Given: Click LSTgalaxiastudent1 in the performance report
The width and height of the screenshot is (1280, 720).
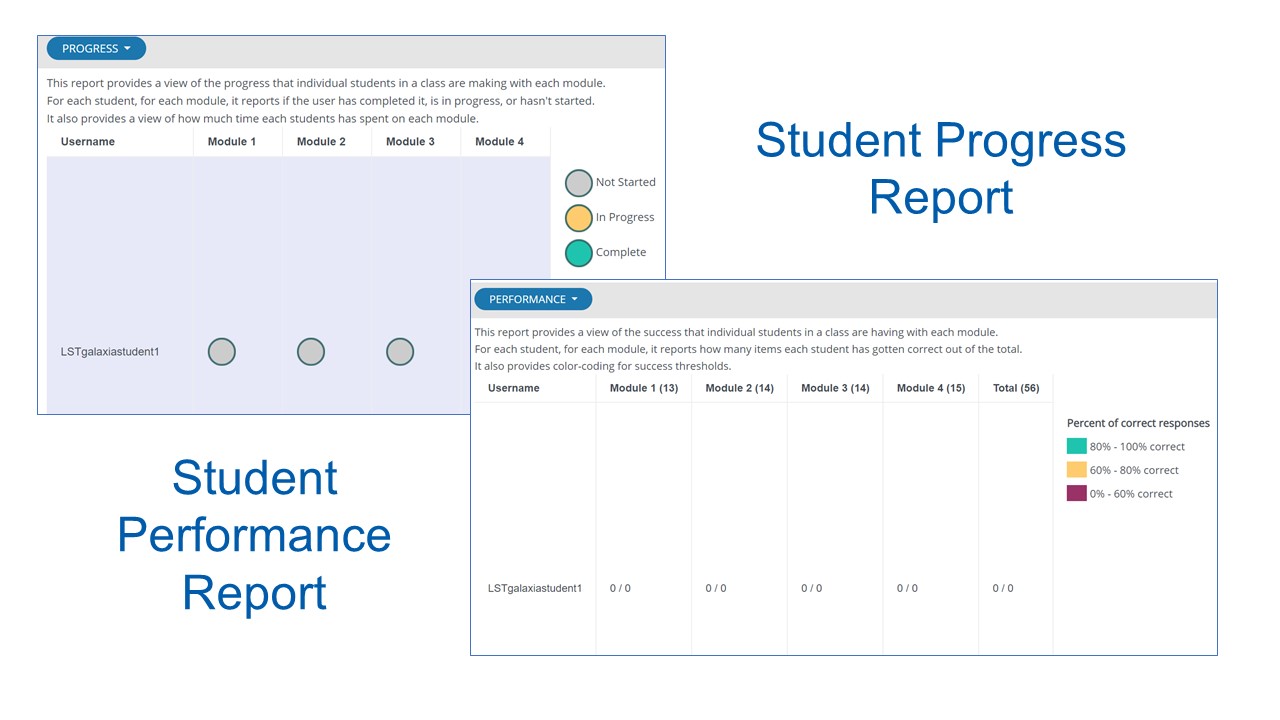Looking at the screenshot, I should (x=535, y=588).
